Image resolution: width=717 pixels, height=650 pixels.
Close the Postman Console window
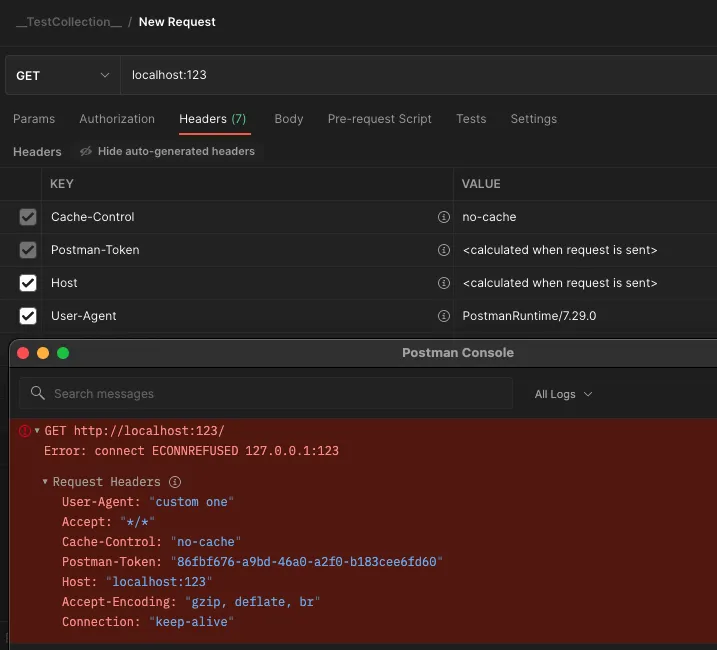tap(23, 353)
